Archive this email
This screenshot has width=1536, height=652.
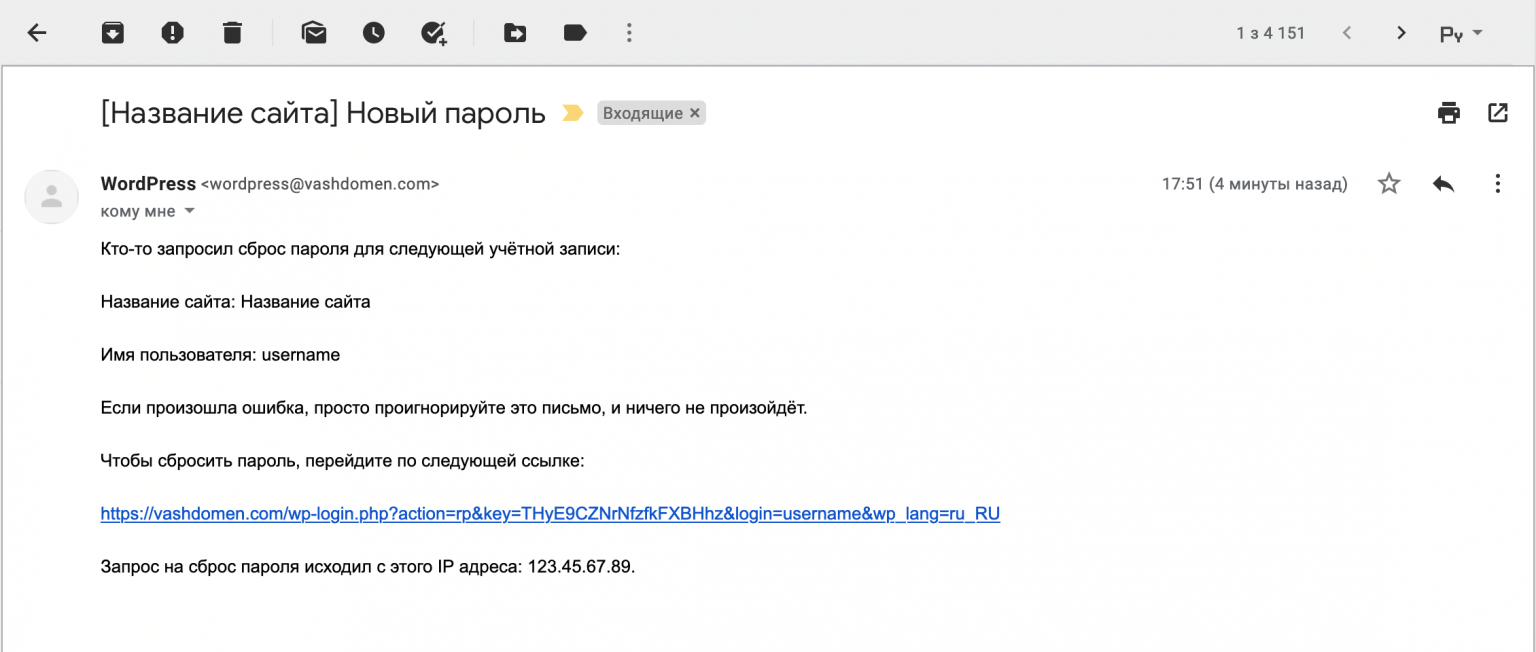pos(113,33)
